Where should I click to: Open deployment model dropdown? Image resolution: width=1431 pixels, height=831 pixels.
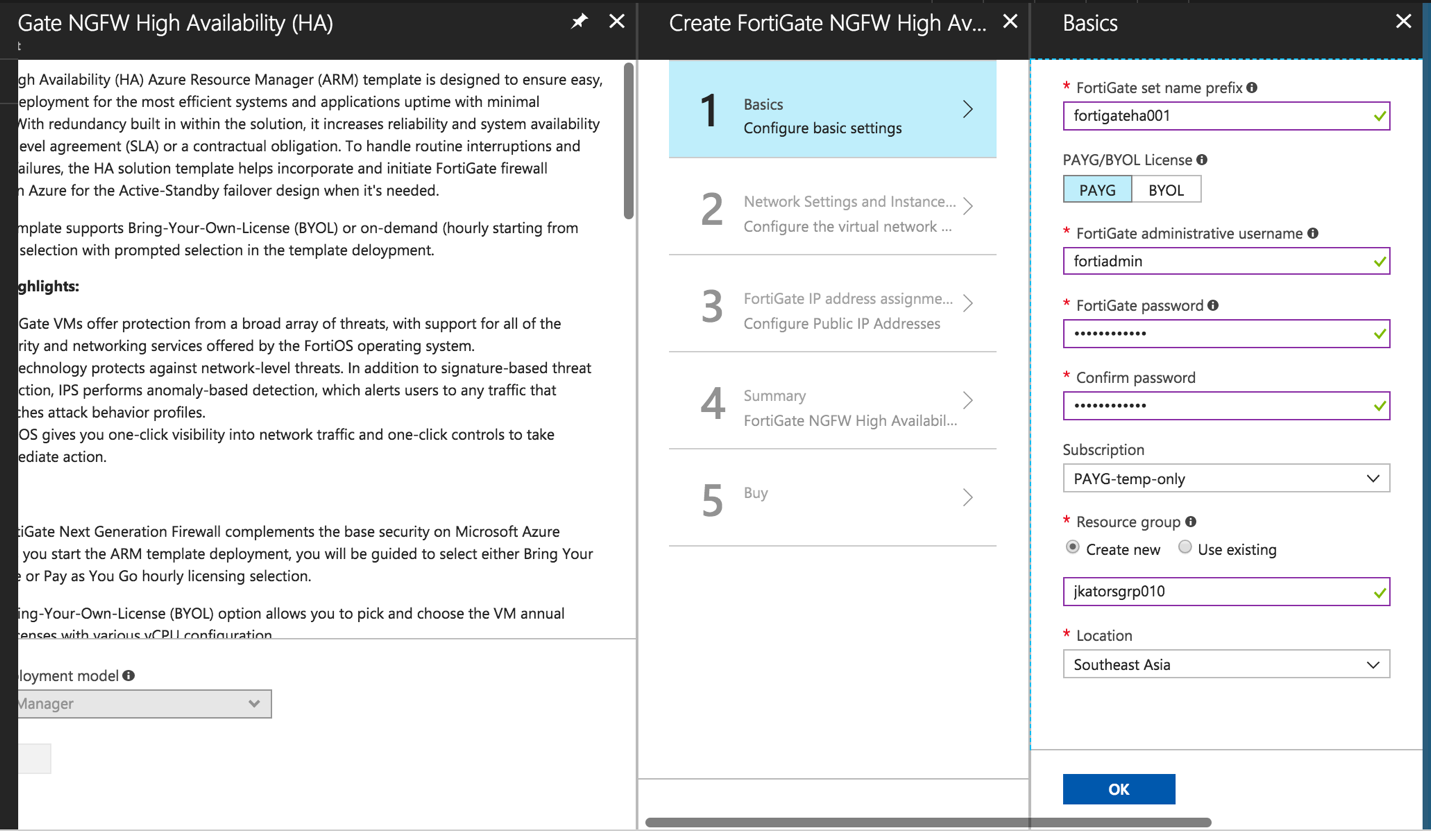click(x=140, y=704)
